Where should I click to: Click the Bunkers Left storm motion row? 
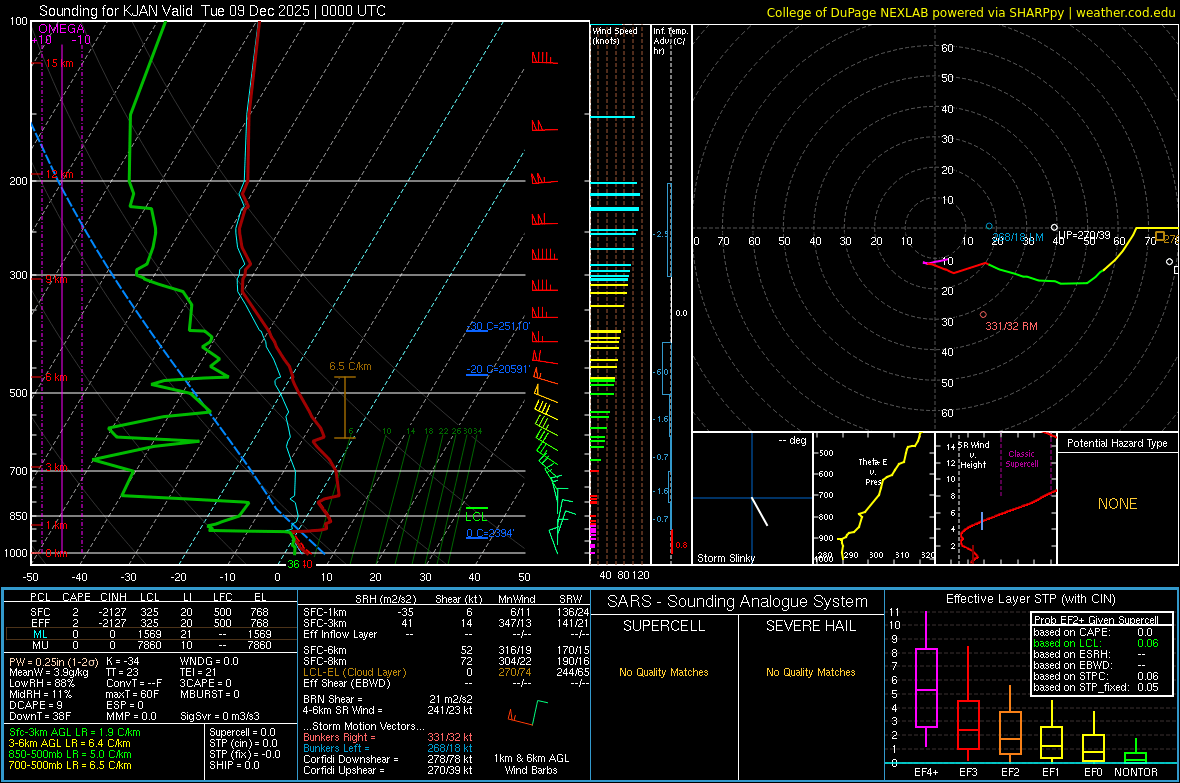click(x=388, y=748)
